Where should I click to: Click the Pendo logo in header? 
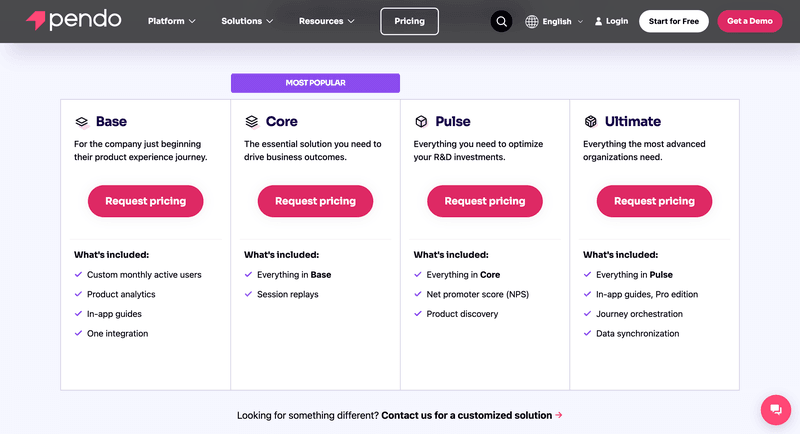click(73, 20)
